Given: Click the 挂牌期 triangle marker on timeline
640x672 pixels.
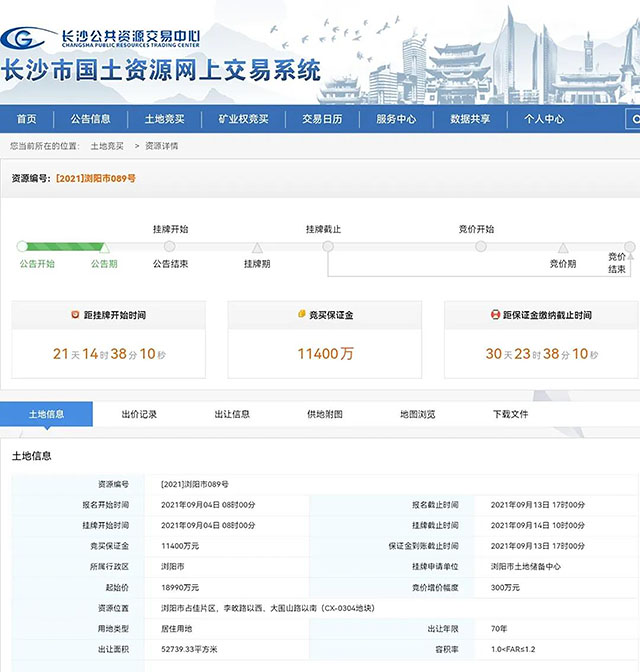Looking at the screenshot, I should (x=257, y=248).
